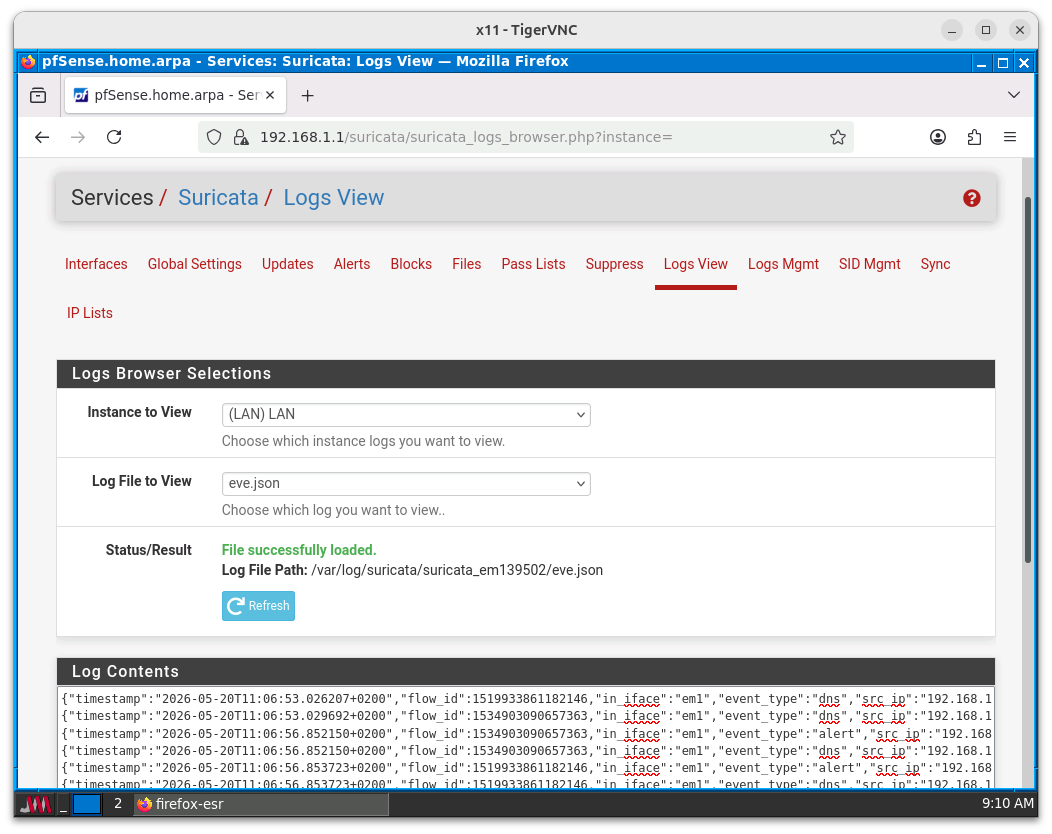
Task: Switch to the Updates tab
Action: tap(287, 264)
